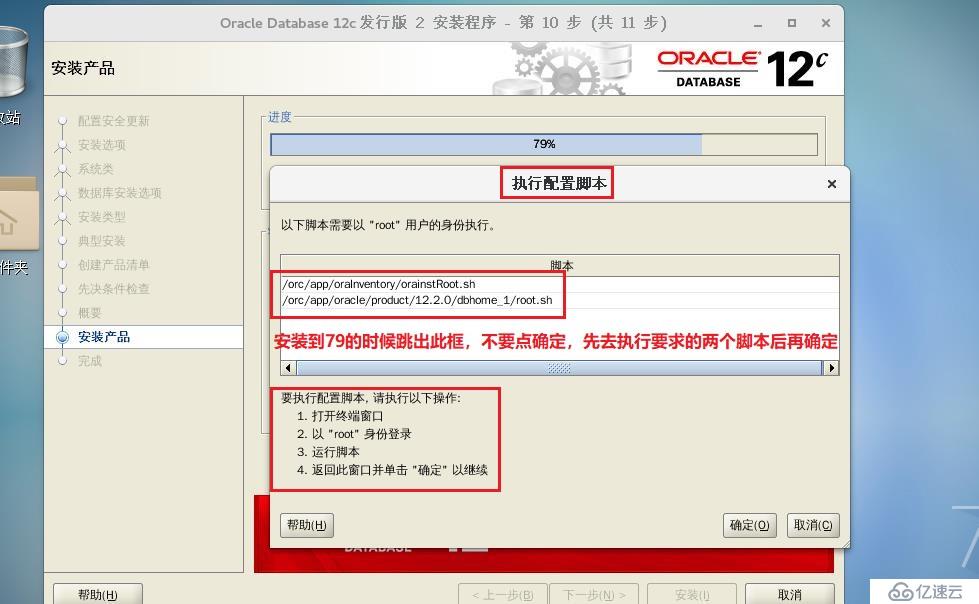Select the 数据库安装选项 step in the sidebar
979x604 pixels.
pos(119,193)
